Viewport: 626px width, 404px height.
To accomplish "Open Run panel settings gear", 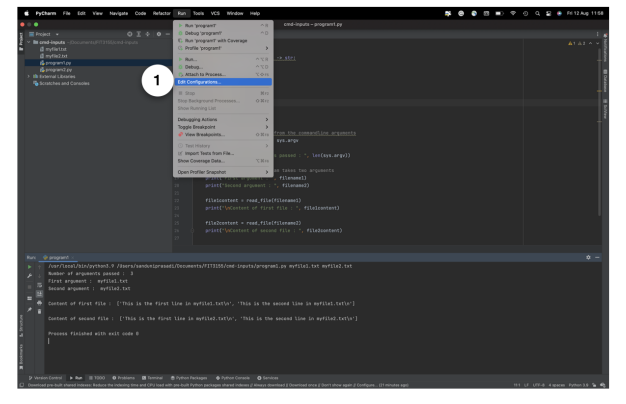I will pos(588,257).
